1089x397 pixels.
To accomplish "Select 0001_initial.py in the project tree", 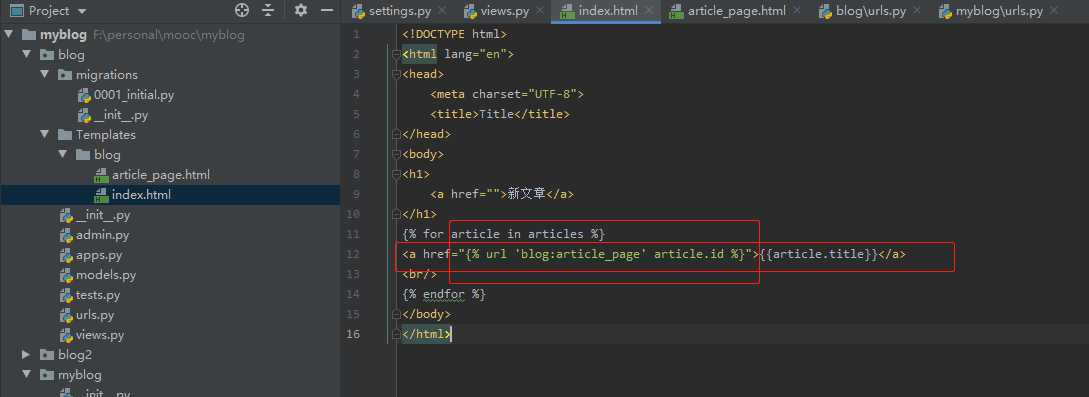I will point(133,95).
